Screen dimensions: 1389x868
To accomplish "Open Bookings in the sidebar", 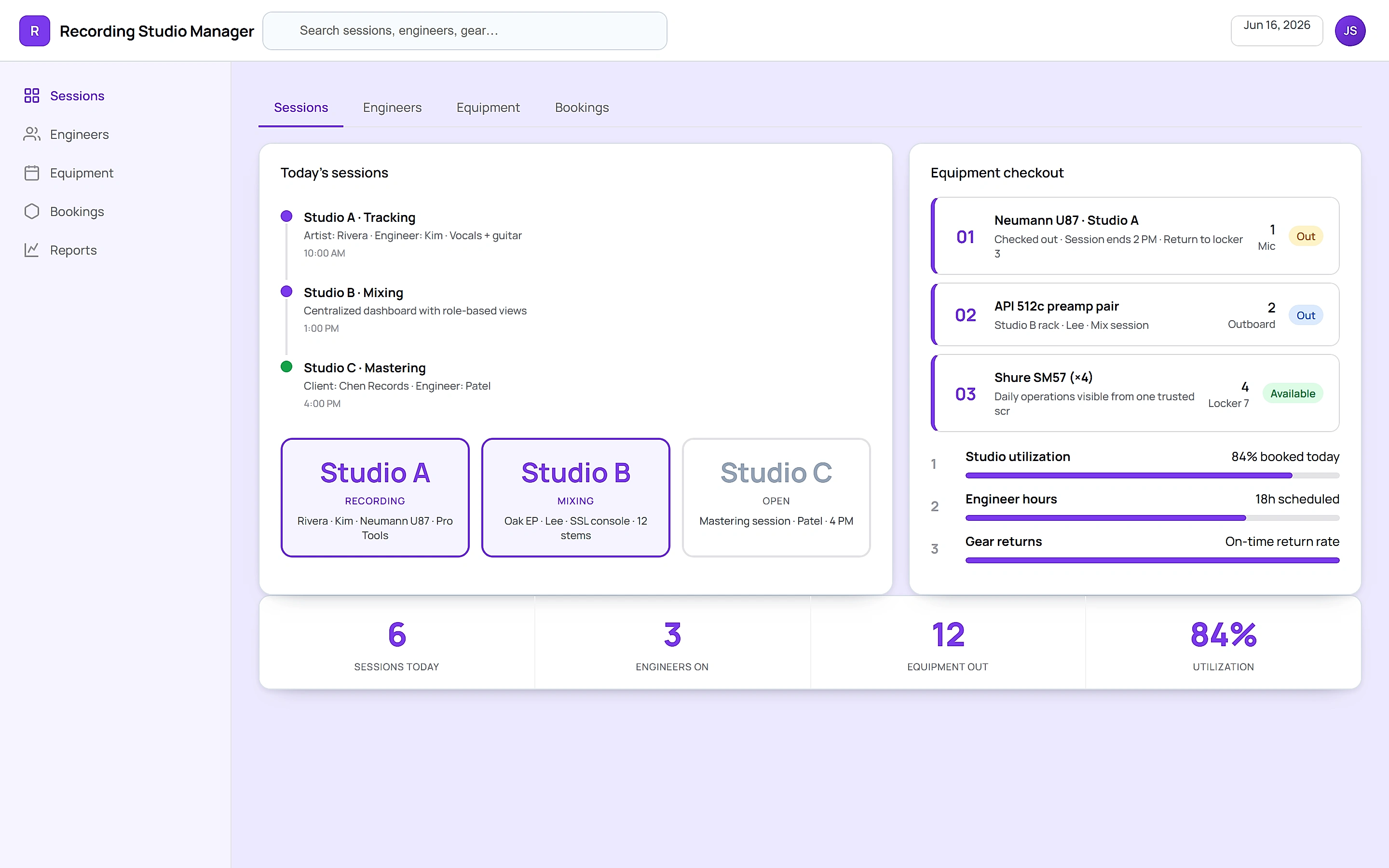I will tap(115, 211).
